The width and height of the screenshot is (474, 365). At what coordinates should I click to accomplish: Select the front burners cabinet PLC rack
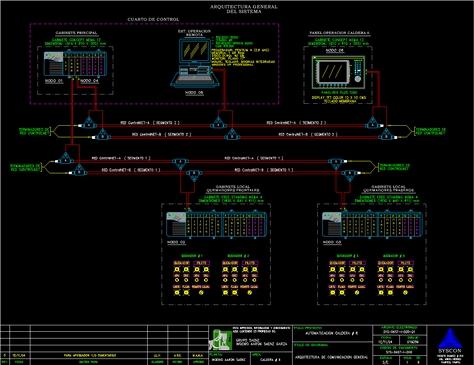217,224
